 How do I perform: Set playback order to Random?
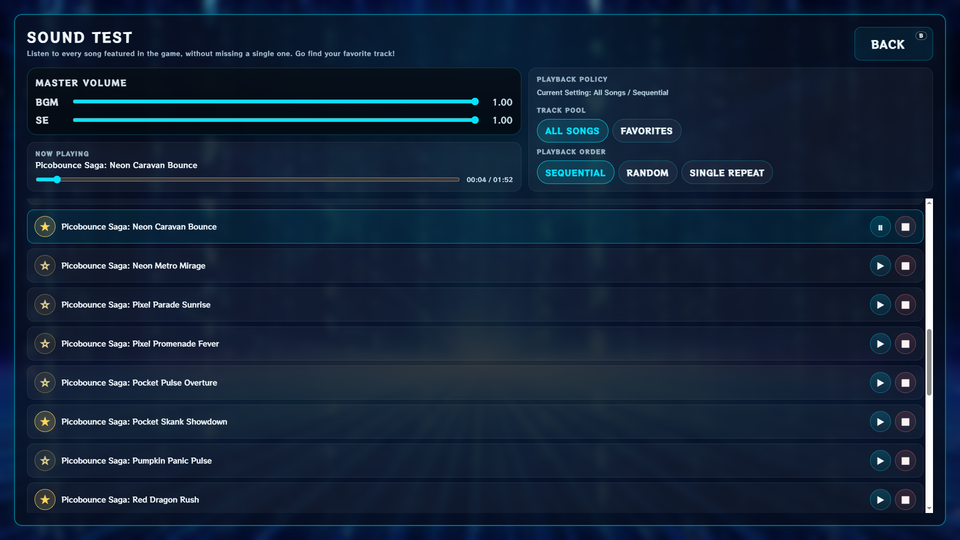point(647,173)
